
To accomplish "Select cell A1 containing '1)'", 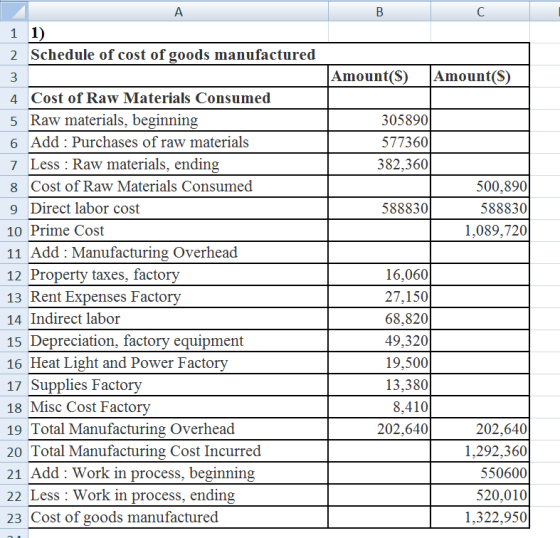I will point(178,33).
